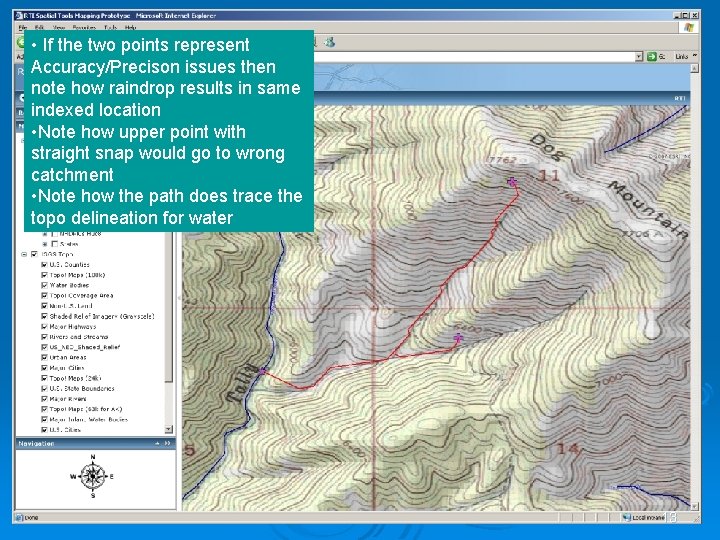The height and width of the screenshot is (540, 720).
Task: Click the 'Done' status bar text
Action: click(32, 518)
